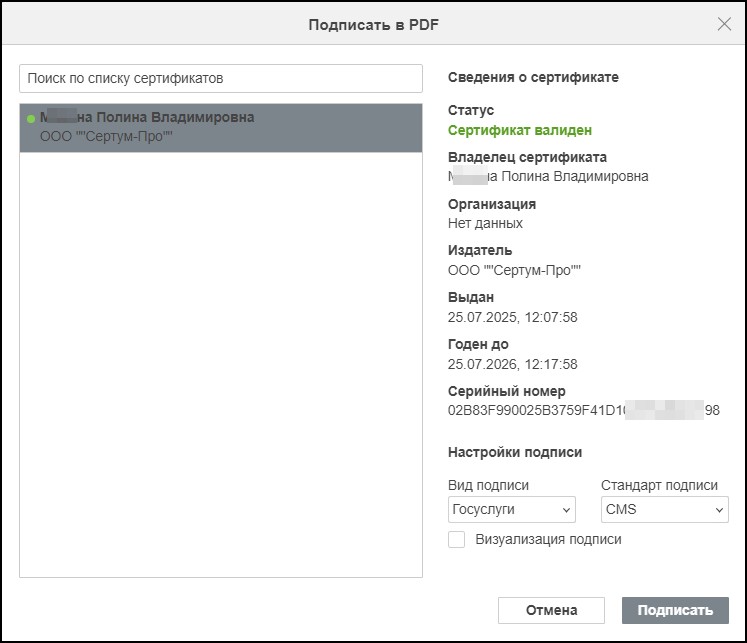This screenshot has height=643, width=747.
Task: Click the Визуализация подписи label
Action: (x=548, y=539)
